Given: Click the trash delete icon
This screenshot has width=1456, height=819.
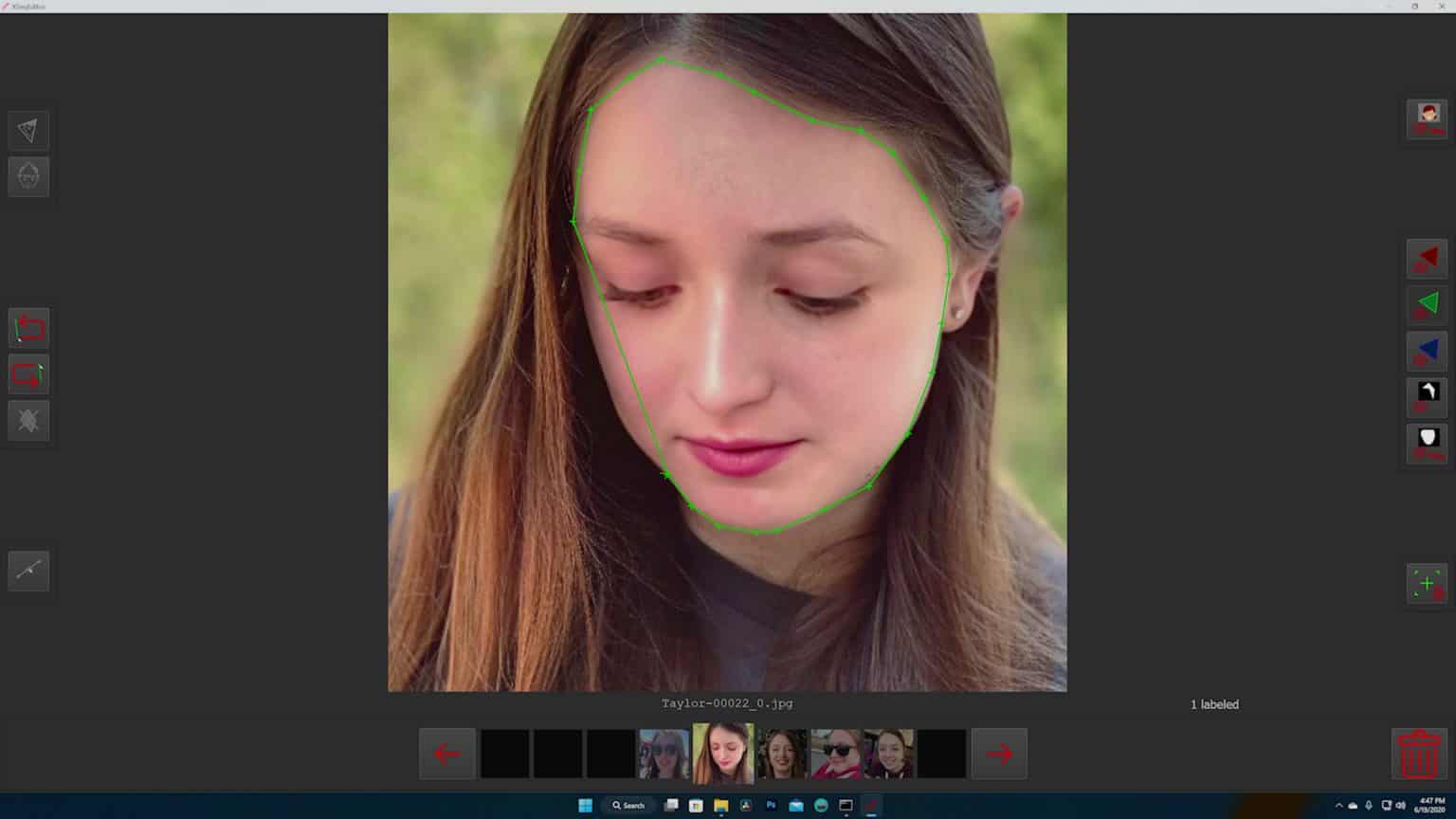Looking at the screenshot, I should point(1418,752).
